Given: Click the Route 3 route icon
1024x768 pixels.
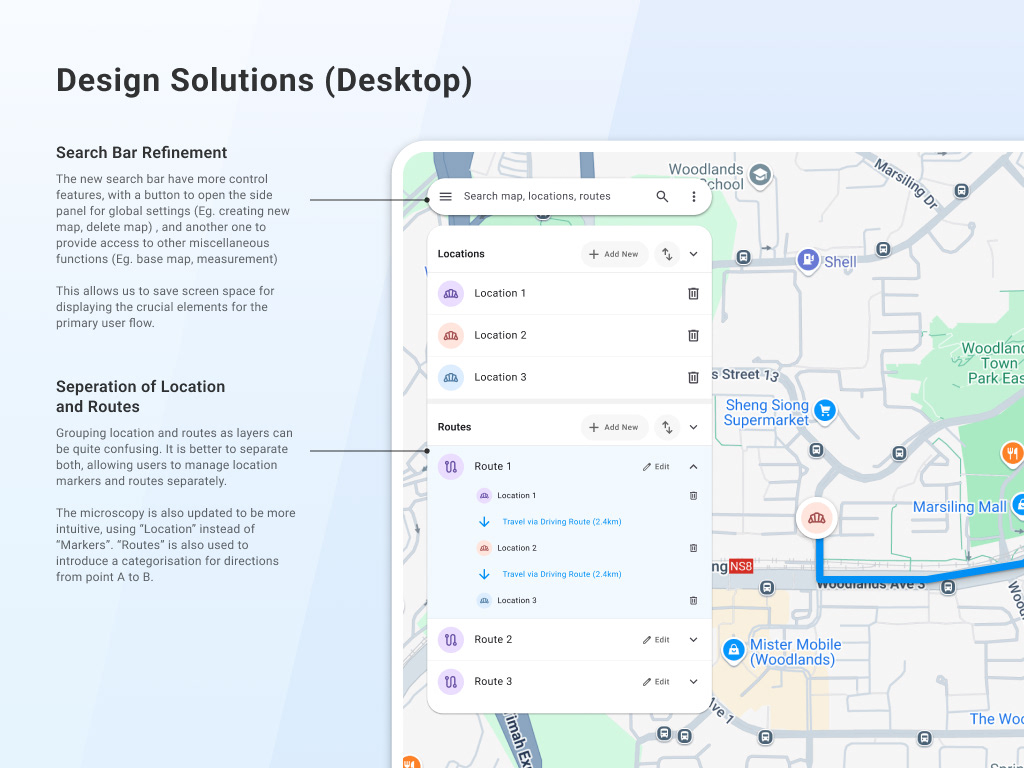Looking at the screenshot, I should (451, 682).
